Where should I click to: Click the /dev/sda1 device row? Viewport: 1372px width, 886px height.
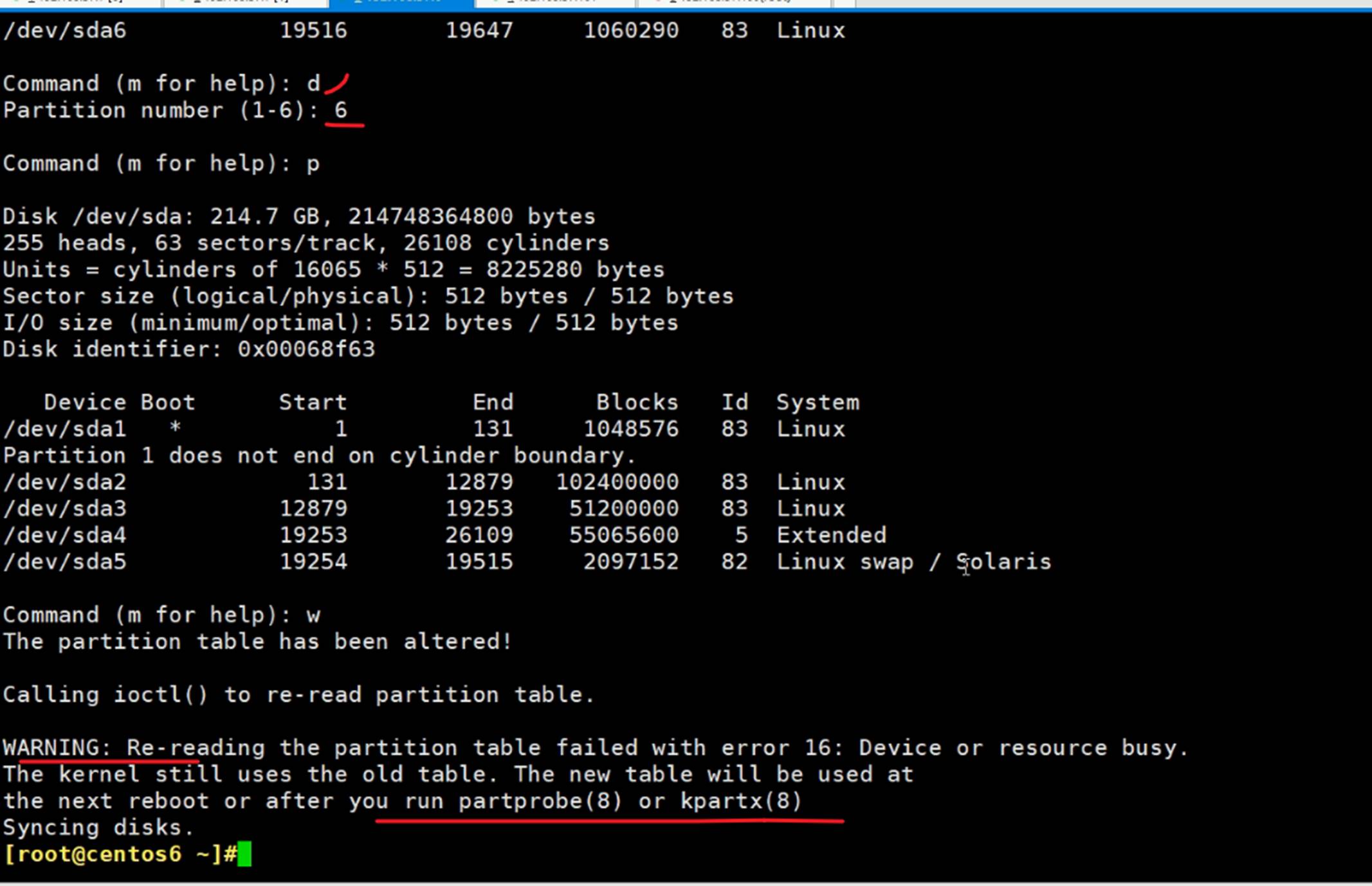pos(64,429)
